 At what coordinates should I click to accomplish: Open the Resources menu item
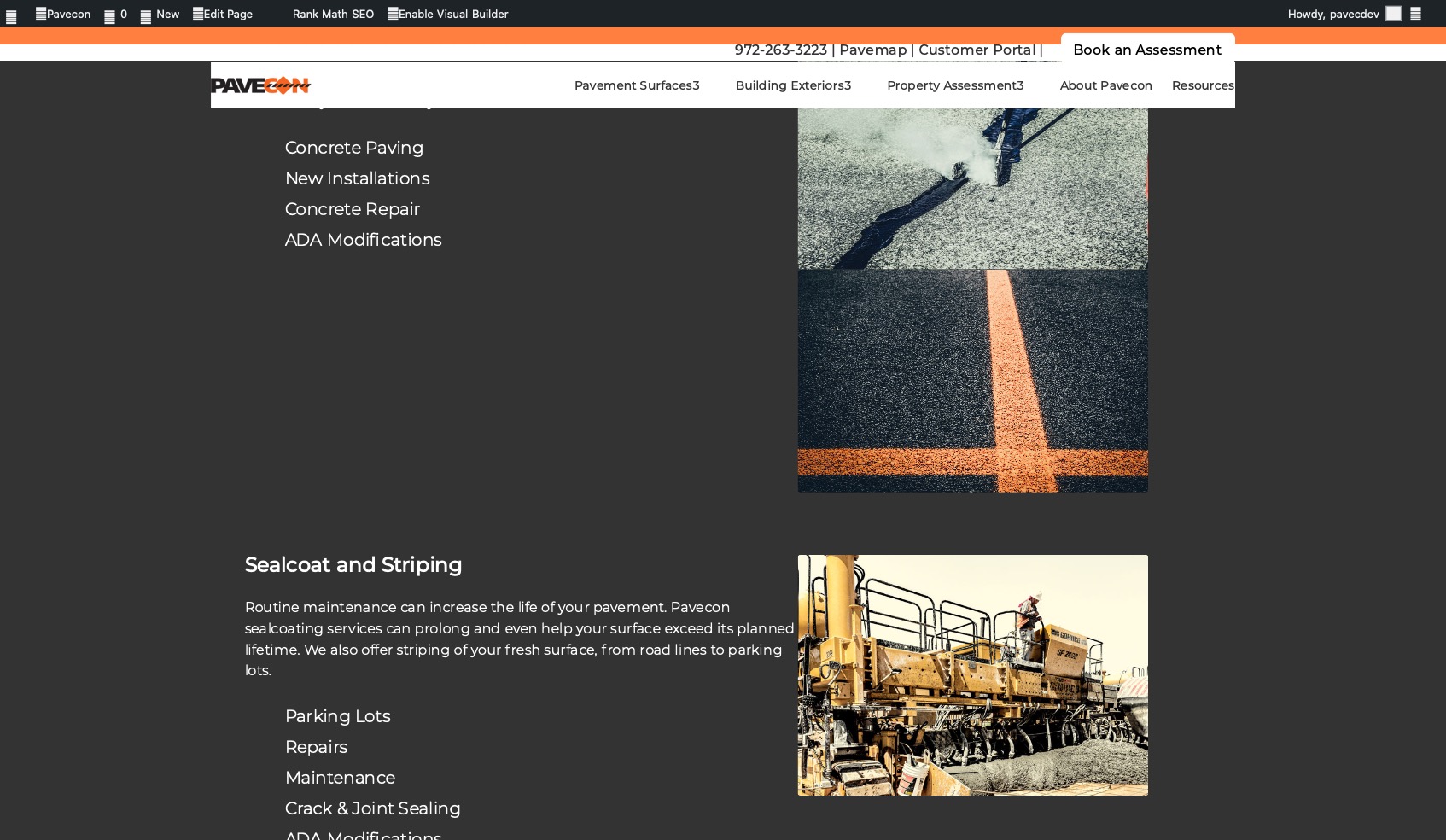click(1202, 85)
